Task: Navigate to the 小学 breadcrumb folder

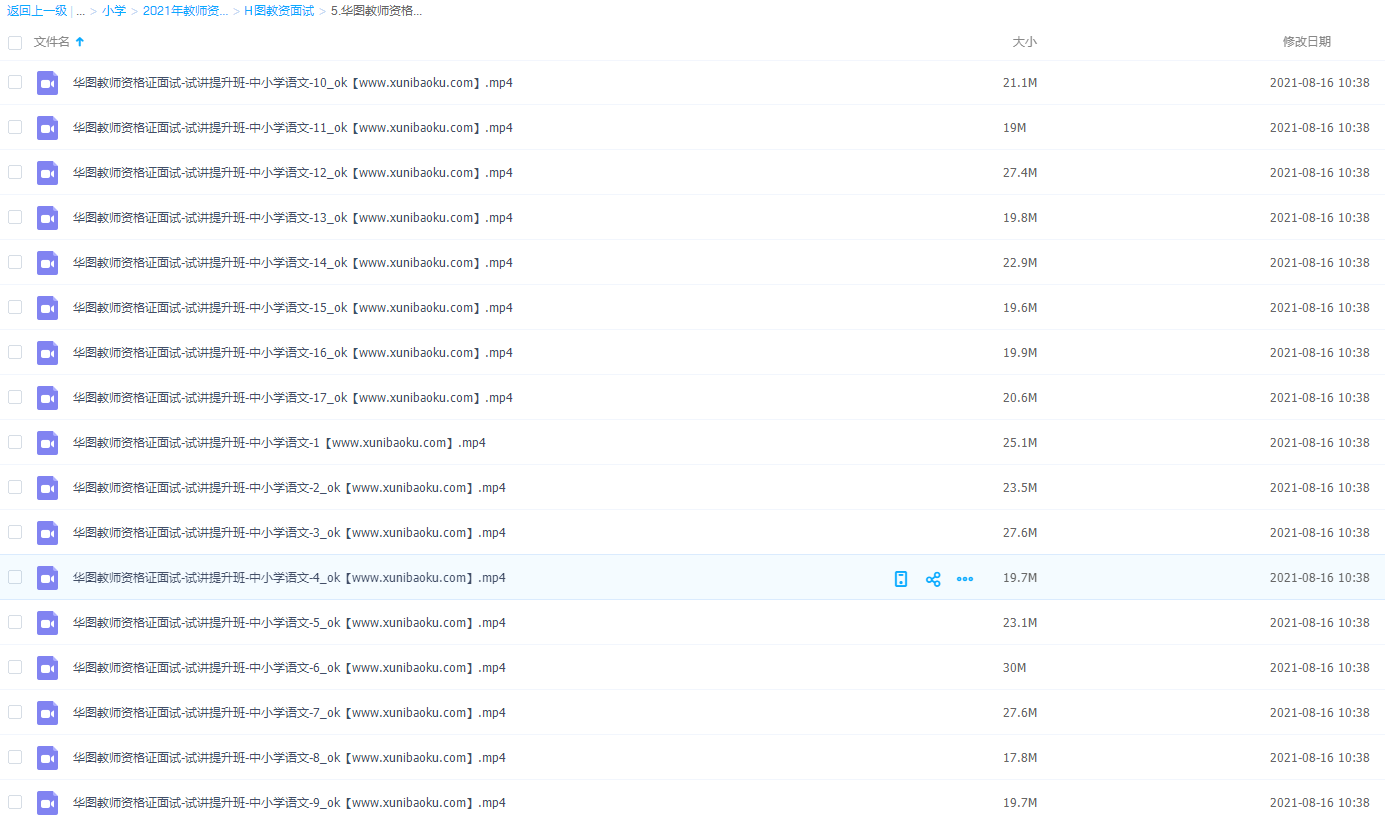Action: pos(114,11)
